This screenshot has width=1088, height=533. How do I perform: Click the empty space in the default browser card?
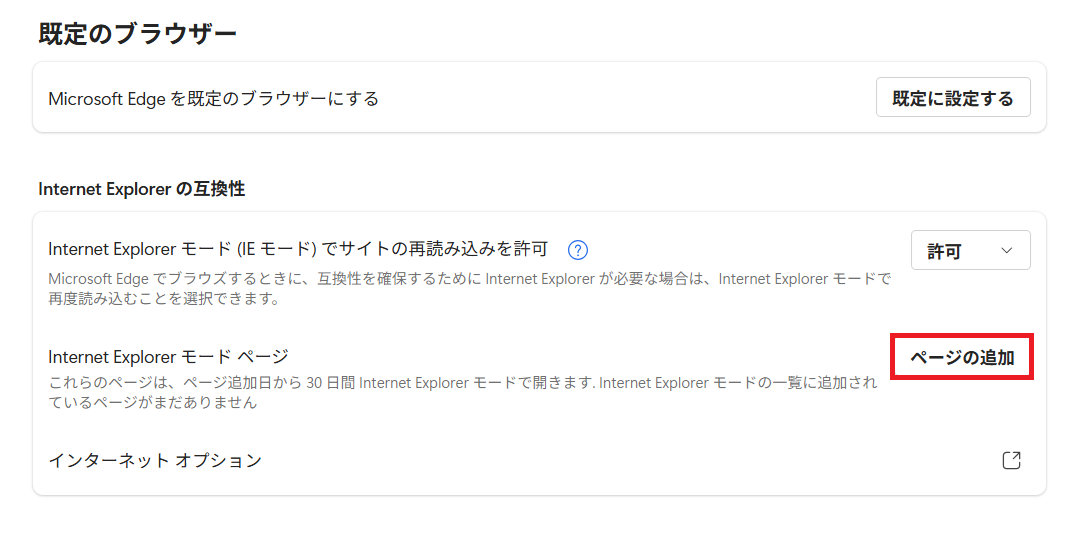click(x=620, y=99)
